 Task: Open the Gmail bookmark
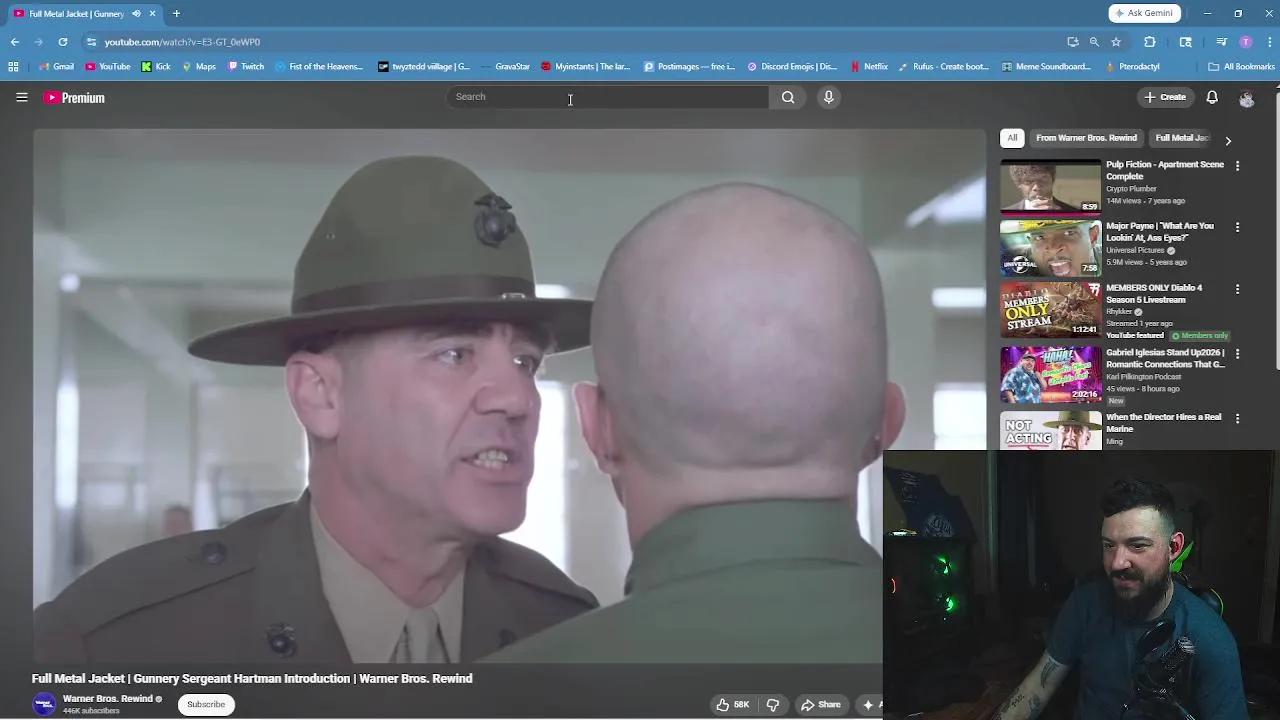pyautogui.click(x=56, y=67)
